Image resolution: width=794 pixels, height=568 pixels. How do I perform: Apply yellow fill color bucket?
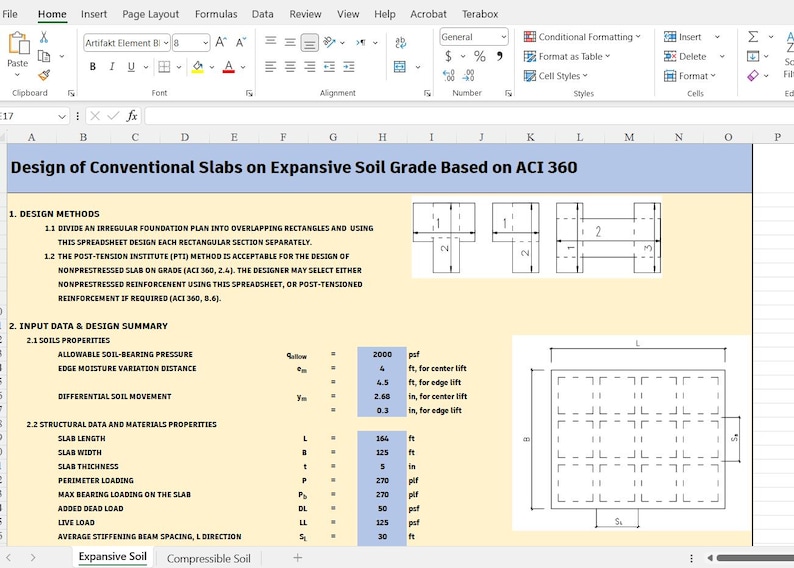pos(197,66)
